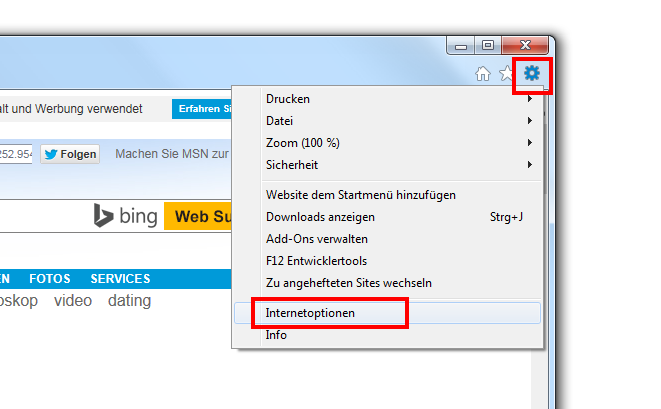
Task: Open Internetoptionen from the menu
Action: (x=310, y=313)
